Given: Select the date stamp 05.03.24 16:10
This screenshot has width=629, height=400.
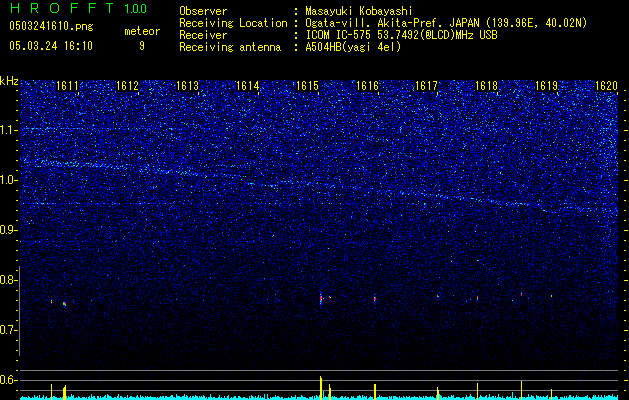Looking at the screenshot, I should (x=51, y=46).
